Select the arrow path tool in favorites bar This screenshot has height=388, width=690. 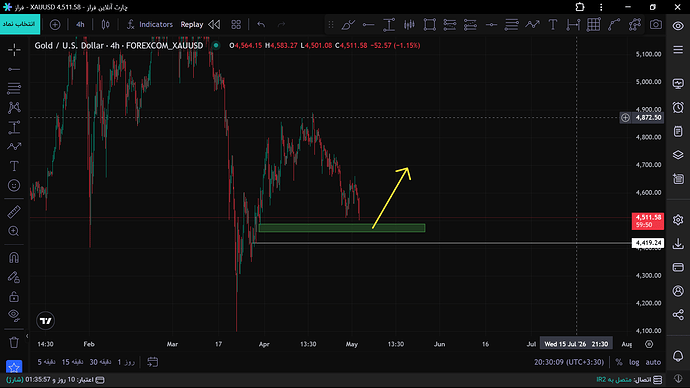point(532,25)
